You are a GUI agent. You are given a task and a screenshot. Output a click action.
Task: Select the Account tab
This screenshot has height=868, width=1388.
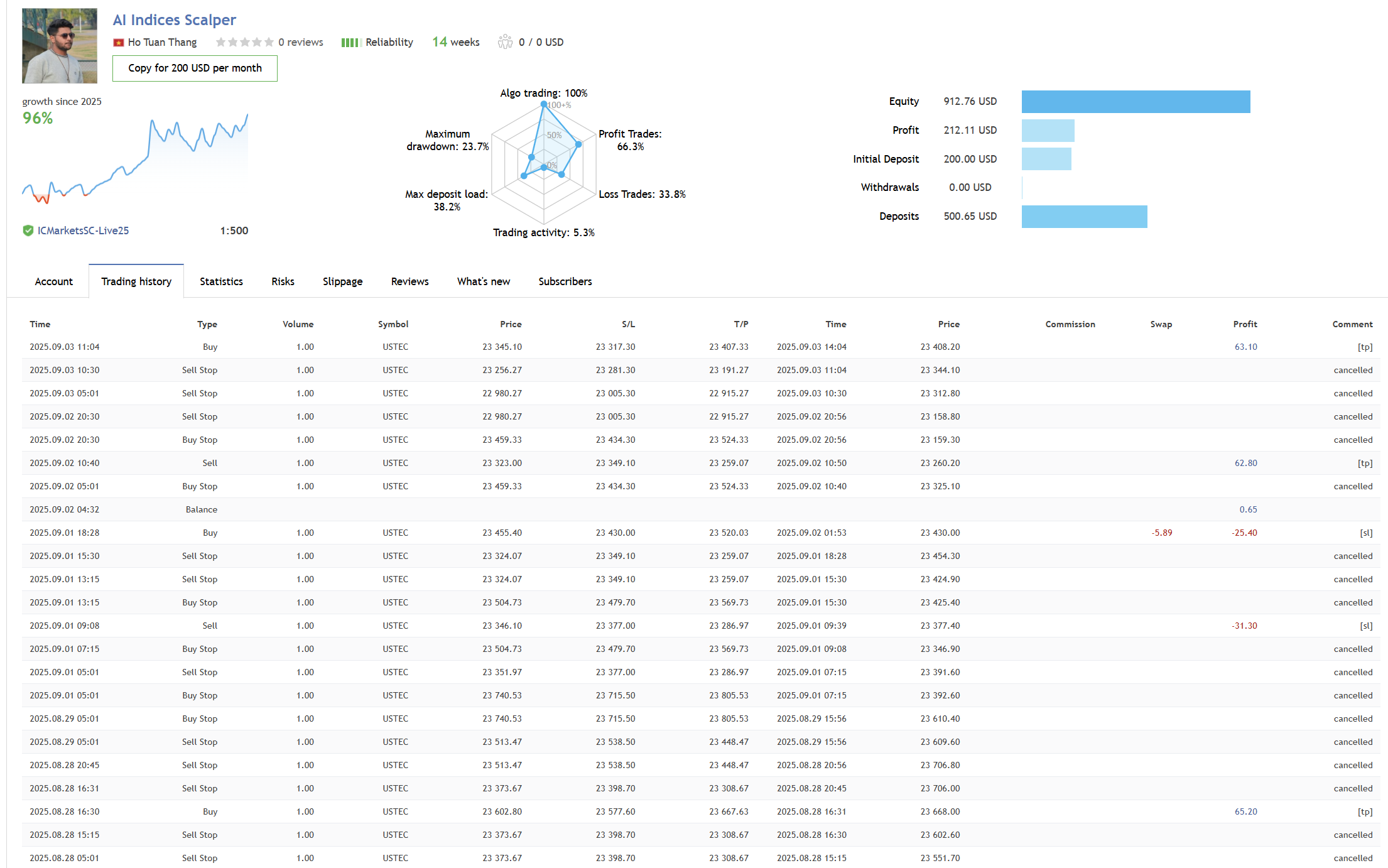pos(53,281)
